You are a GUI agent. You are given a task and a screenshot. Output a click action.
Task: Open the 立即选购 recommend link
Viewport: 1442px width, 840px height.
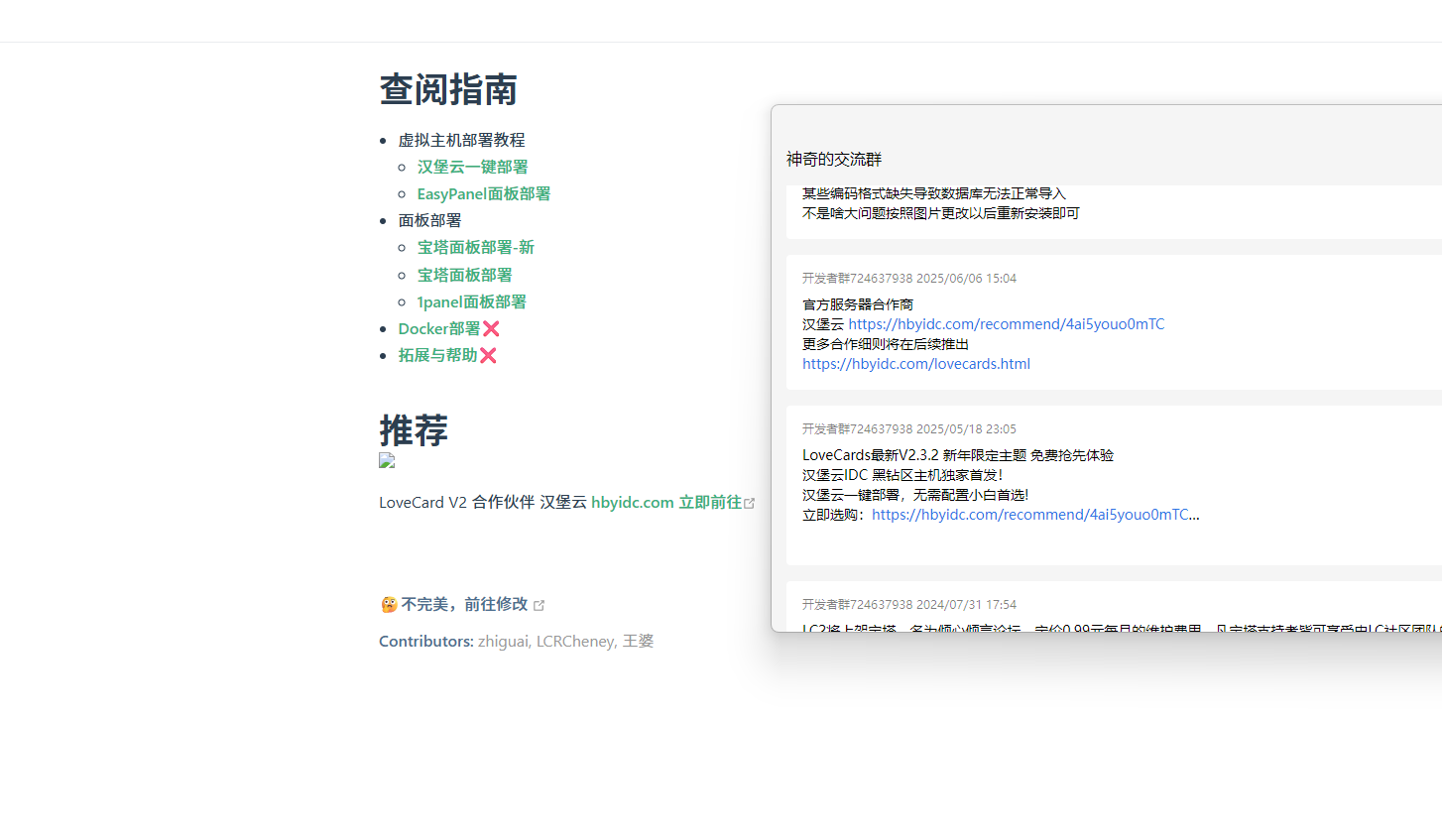1034,515
